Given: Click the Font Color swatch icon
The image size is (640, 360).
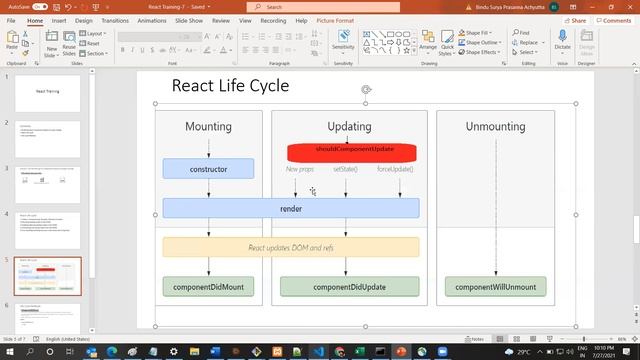Looking at the screenshot, I should coord(223,50).
